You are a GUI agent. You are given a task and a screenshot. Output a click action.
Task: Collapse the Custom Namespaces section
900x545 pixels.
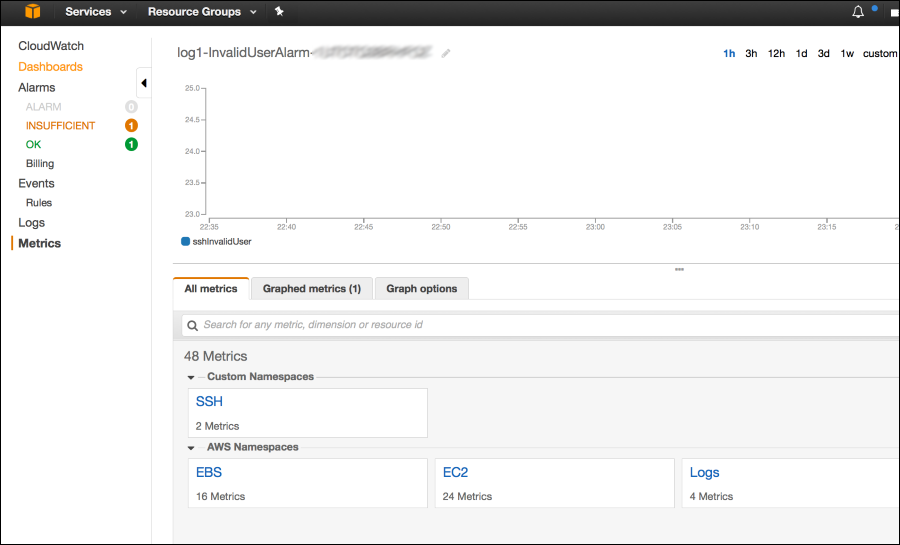191,377
